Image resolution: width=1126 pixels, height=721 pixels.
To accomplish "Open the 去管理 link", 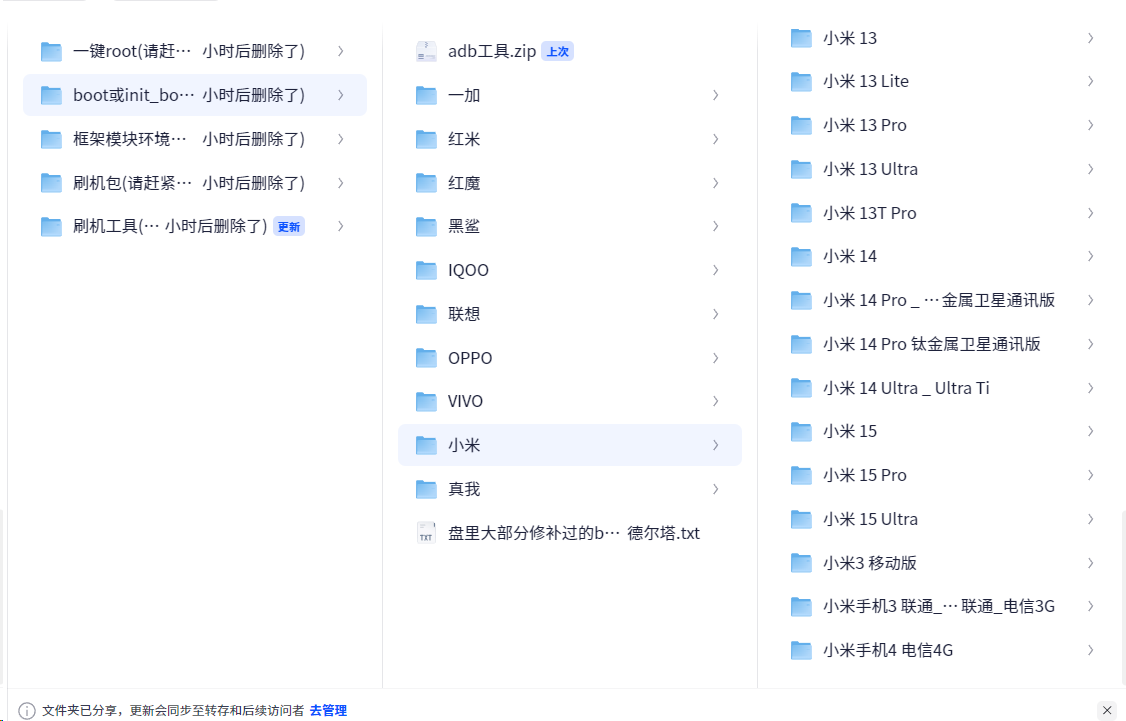I will click(x=328, y=710).
